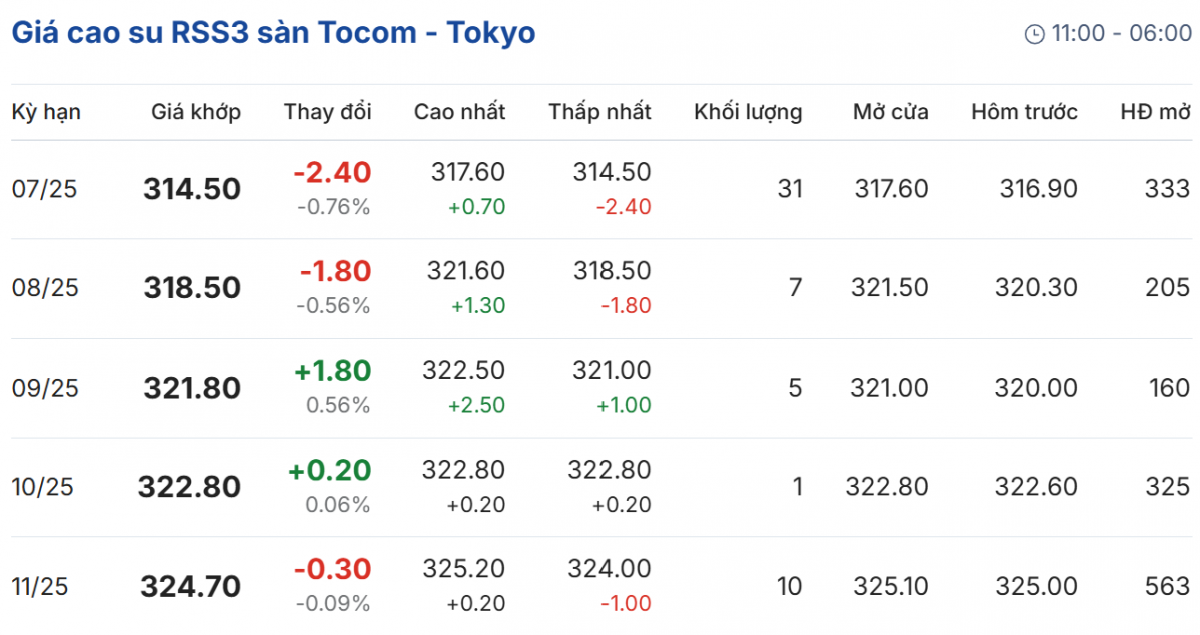The image size is (1200, 635).
Task: Select the 08/25 contract term
Action: (44, 288)
